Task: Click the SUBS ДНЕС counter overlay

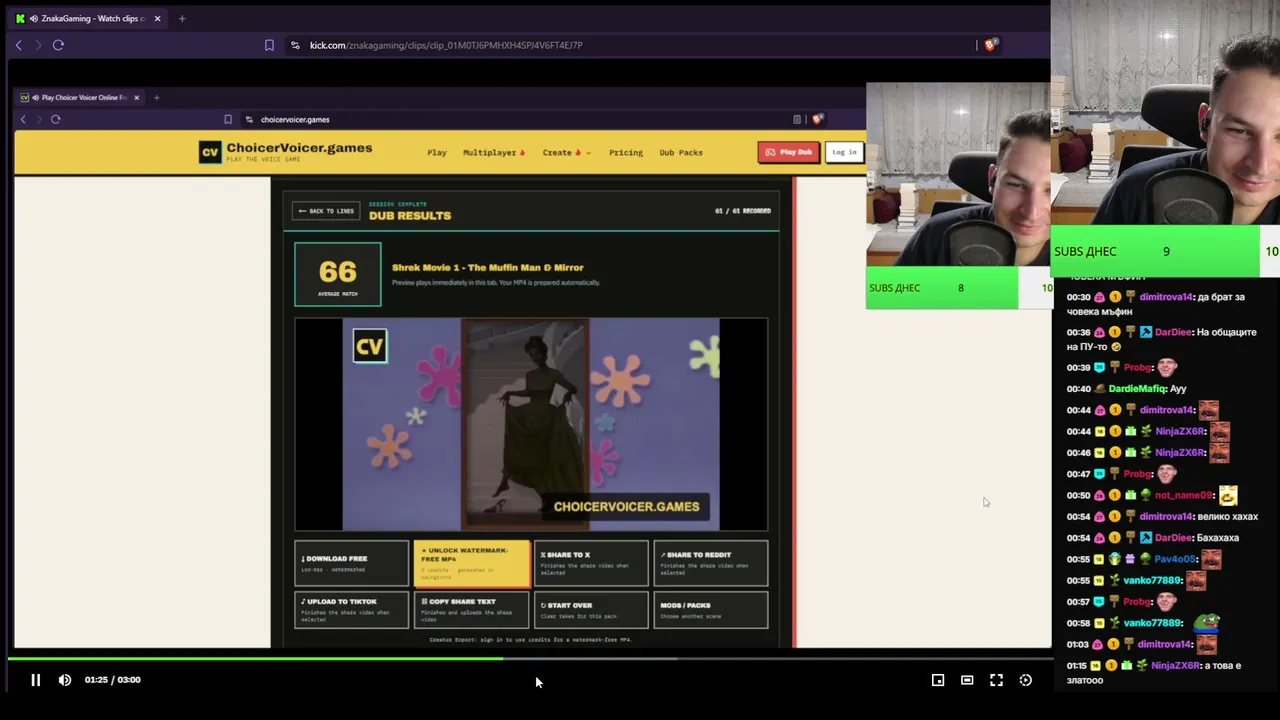Action: click(x=1165, y=251)
